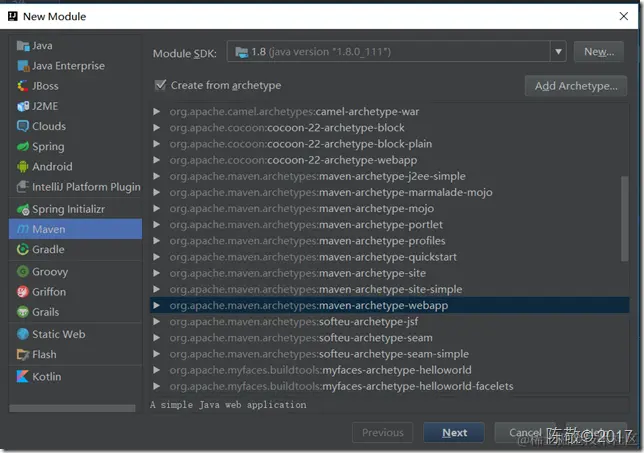
Task: Expand maven-archetype-webapp node arrow
Action: (x=156, y=306)
